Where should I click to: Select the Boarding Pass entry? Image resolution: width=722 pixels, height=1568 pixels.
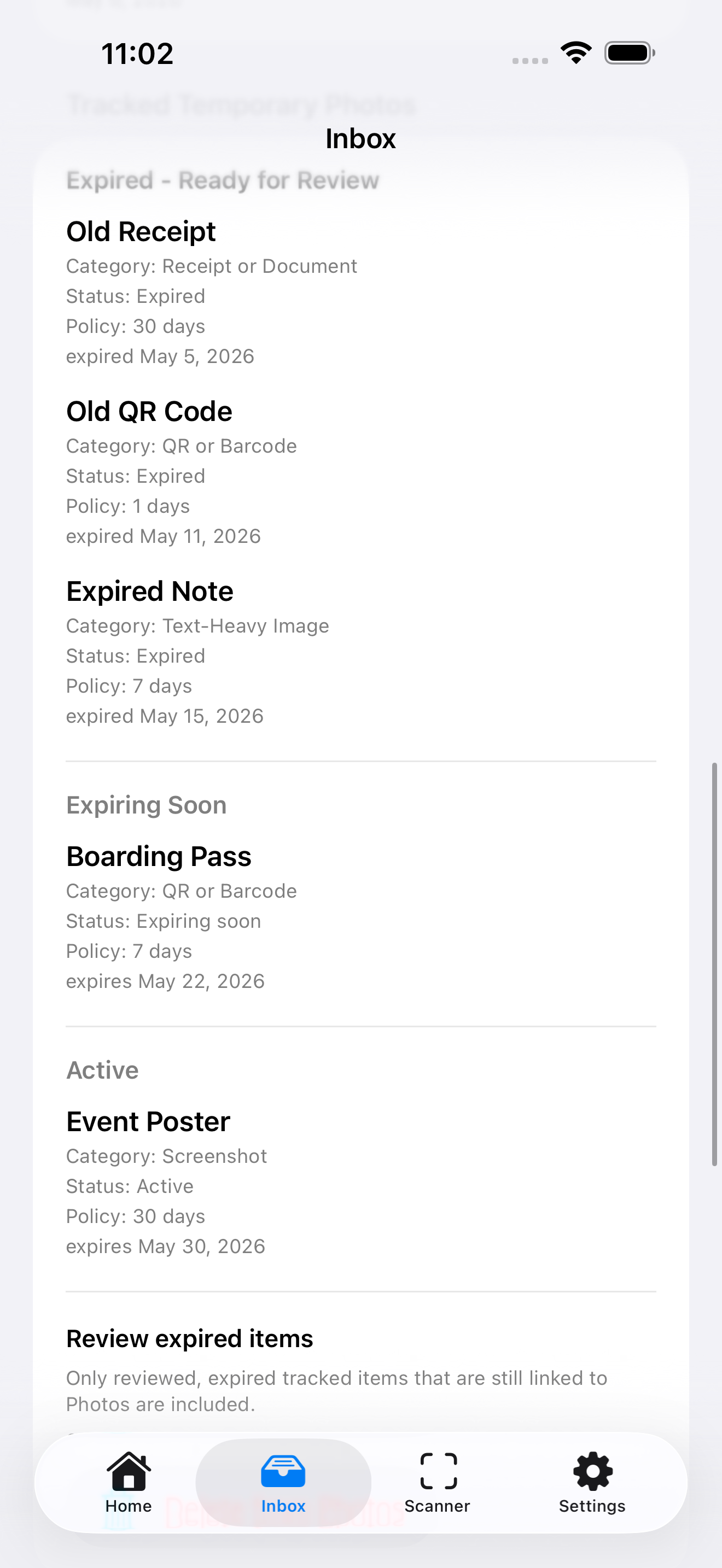[x=360, y=917]
